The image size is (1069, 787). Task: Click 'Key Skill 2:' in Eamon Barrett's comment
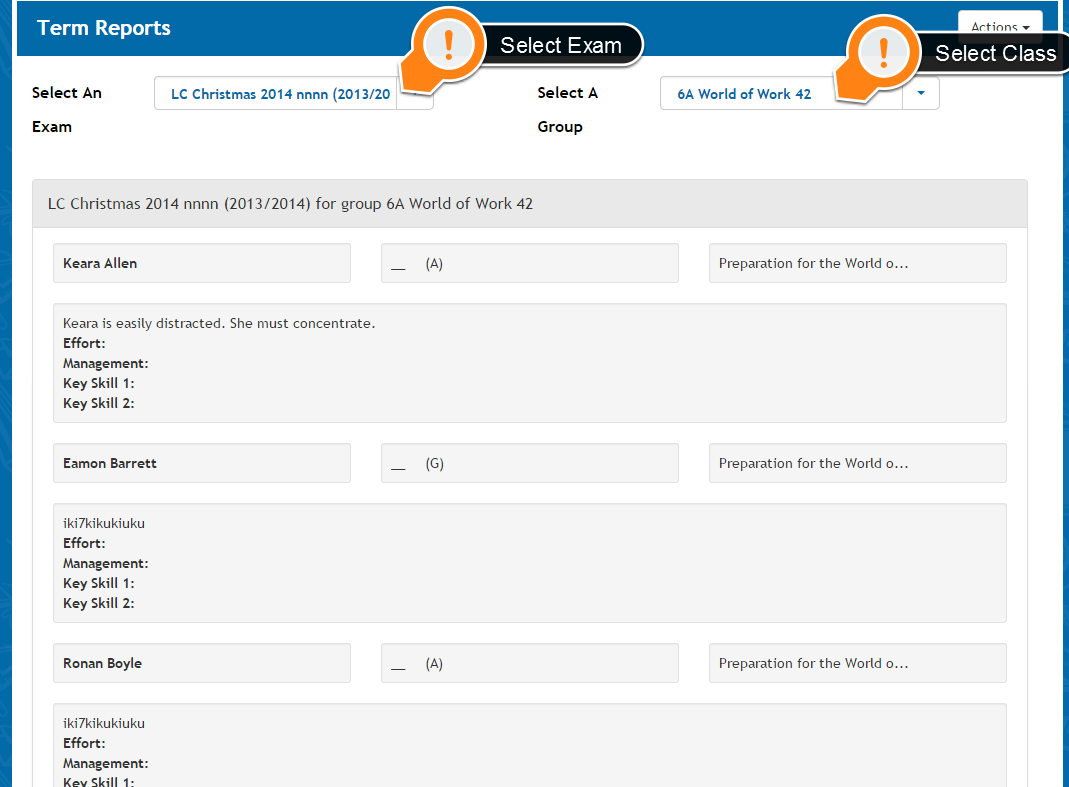click(99, 603)
